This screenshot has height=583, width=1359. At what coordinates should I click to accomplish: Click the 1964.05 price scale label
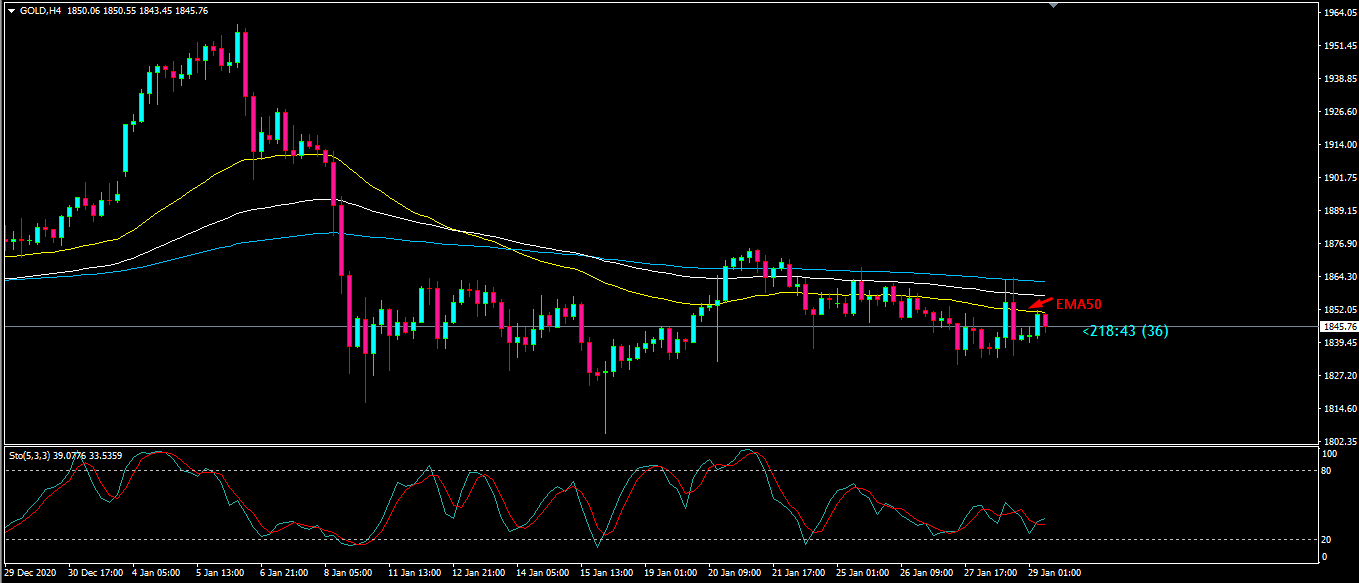pyautogui.click(x=1338, y=13)
